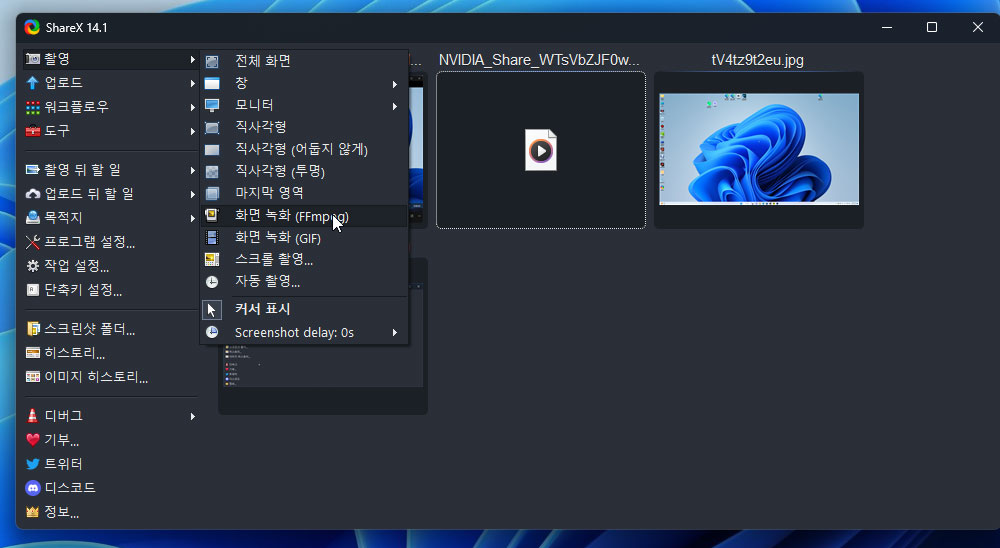This screenshot has width=1000, height=548.
Task: Expand the 도구 submenu arrow
Action: pyautogui.click(x=192, y=131)
